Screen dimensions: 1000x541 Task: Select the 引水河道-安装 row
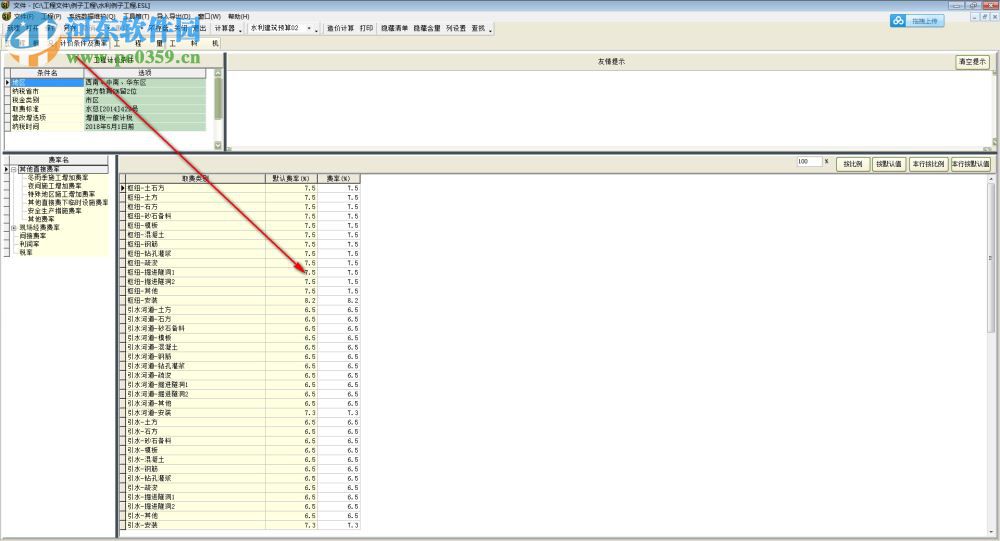coord(242,413)
